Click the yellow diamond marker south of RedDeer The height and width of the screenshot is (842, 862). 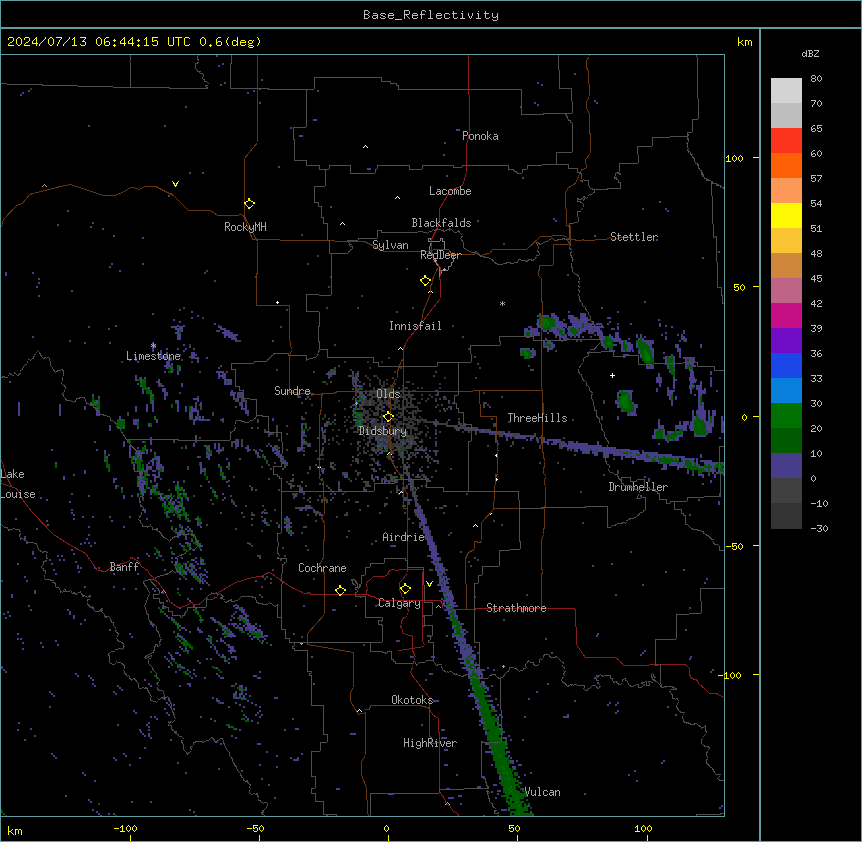(425, 281)
